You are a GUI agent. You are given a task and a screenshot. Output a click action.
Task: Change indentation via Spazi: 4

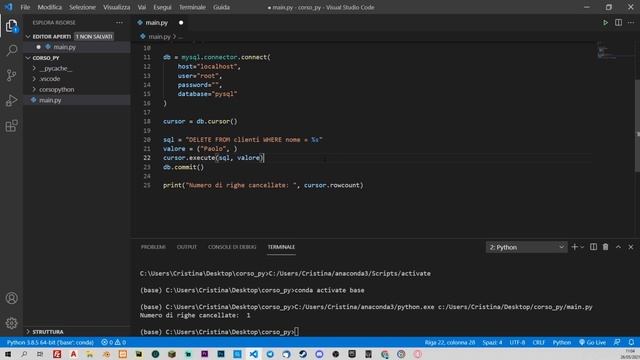[x=492, y=342]
